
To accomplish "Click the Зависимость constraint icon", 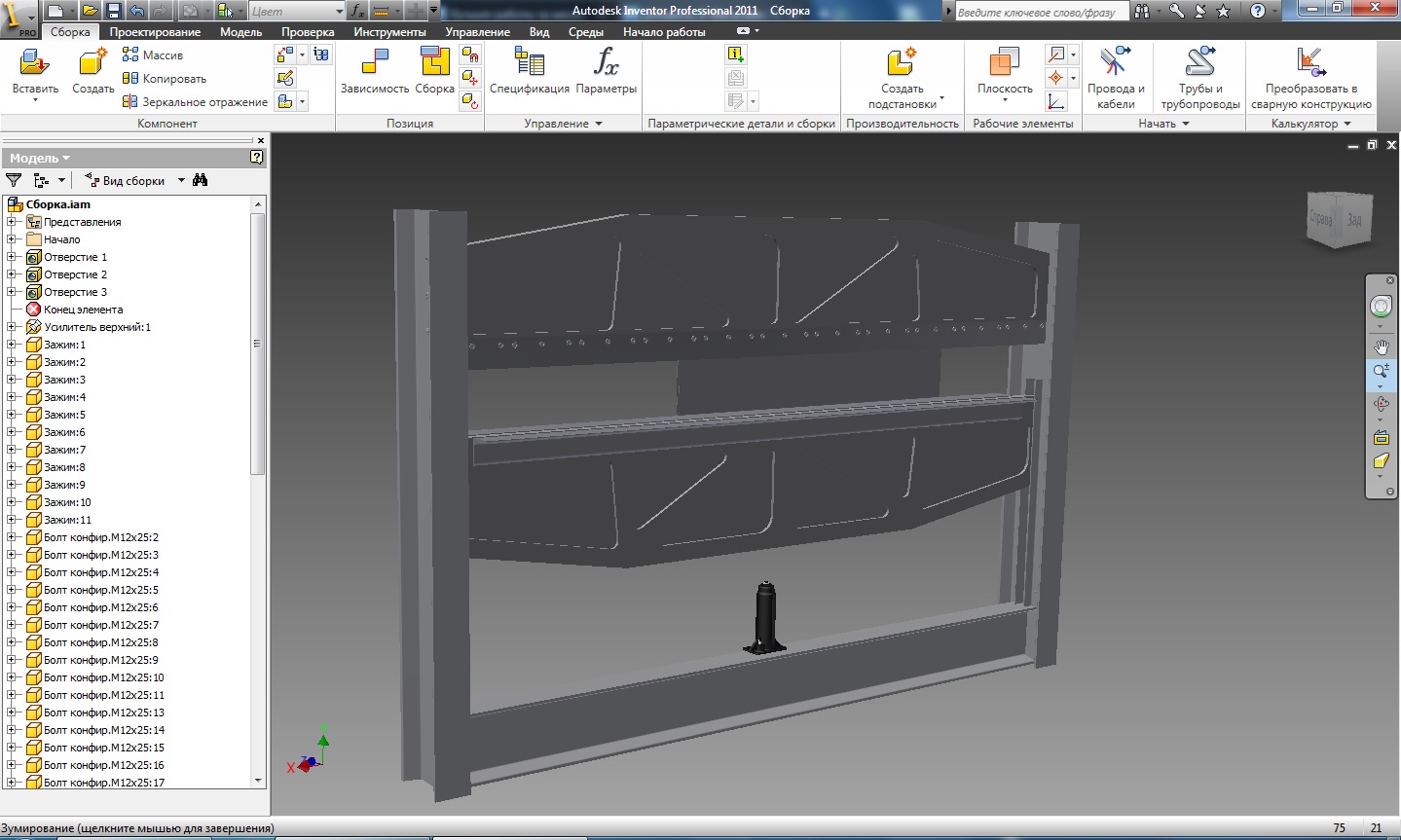I will 374,63.
